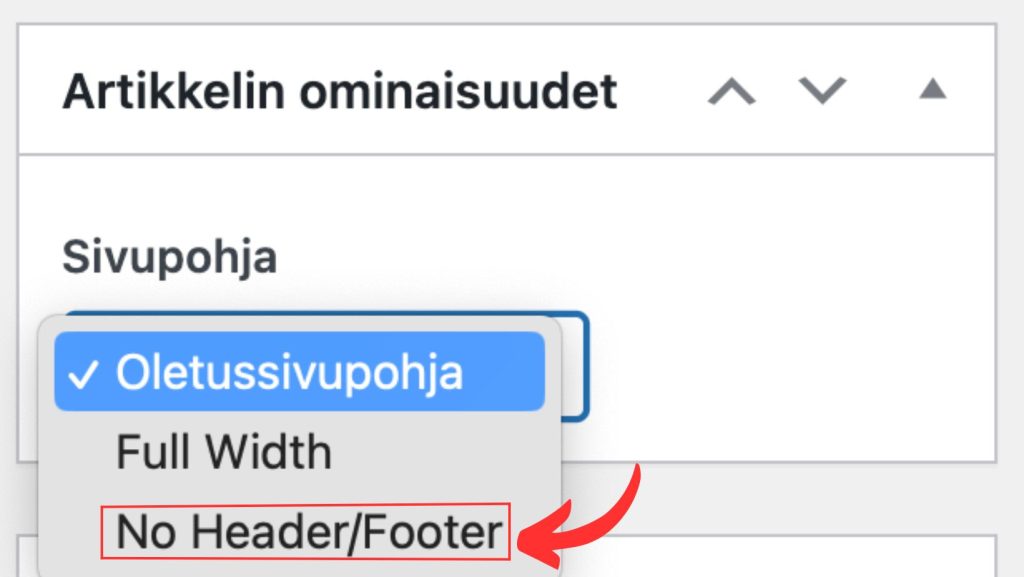
Task: Click the red outline around No Header/Footer
Action: pos(307,506)
